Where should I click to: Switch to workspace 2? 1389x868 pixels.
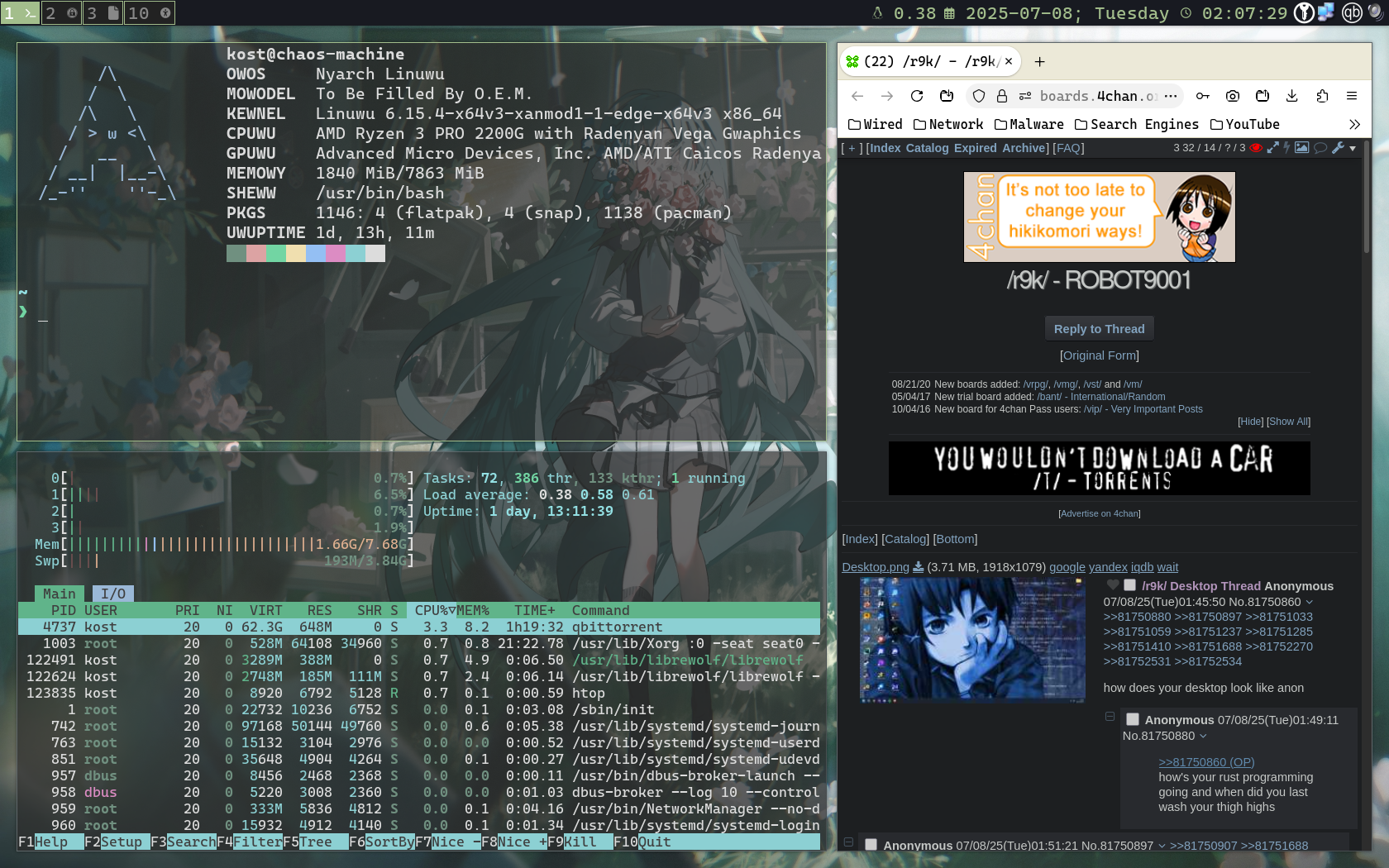pyautogui.click(x=61, y=12)
